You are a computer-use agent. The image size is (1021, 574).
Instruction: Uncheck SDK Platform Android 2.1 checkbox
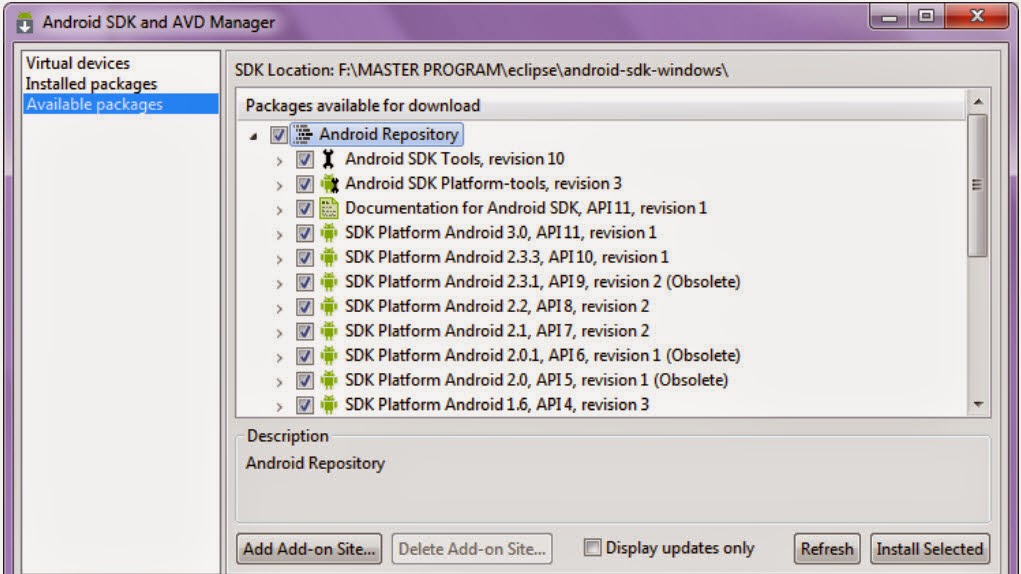coord(304,331)
